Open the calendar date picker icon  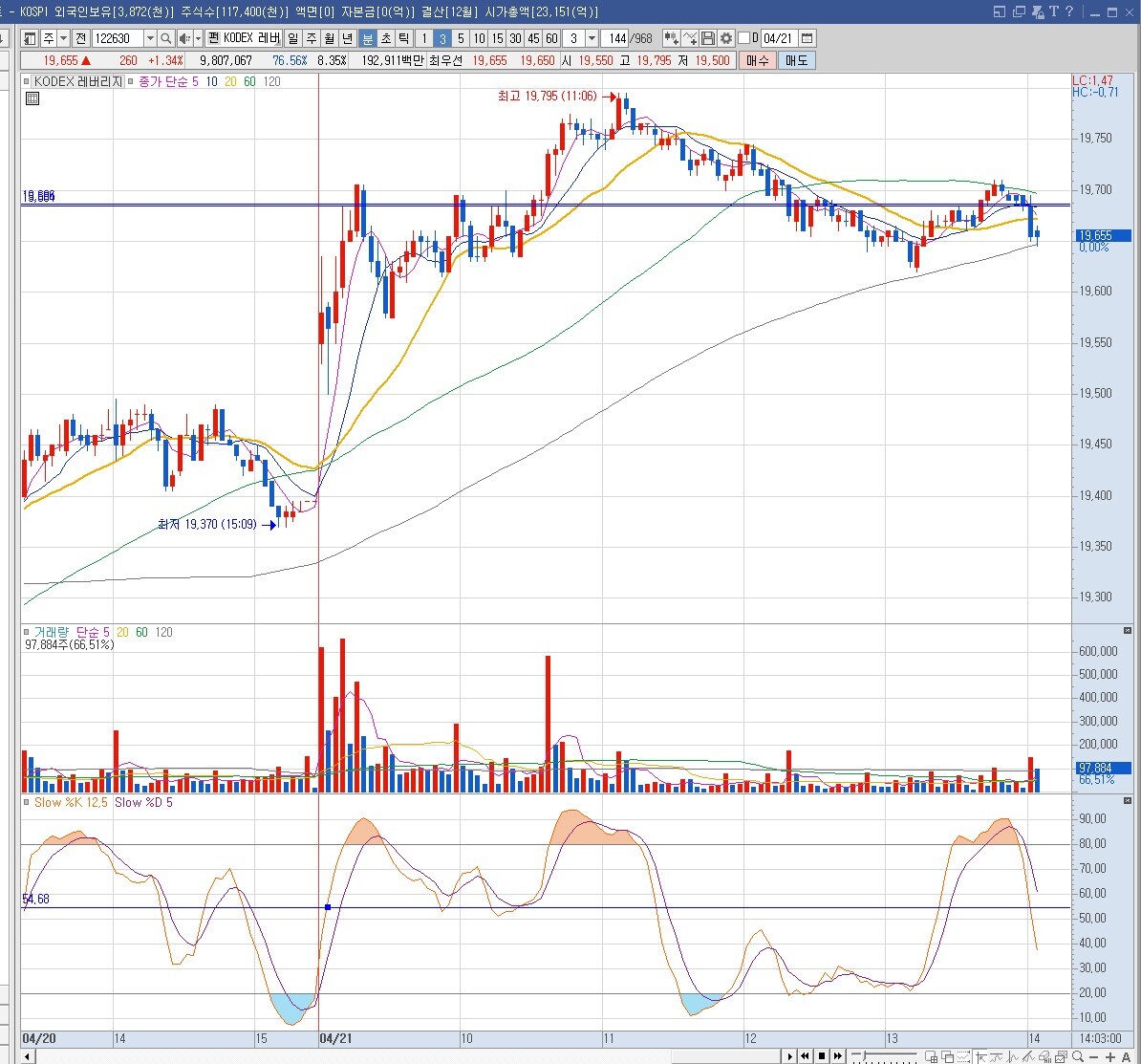coord(807,38)
